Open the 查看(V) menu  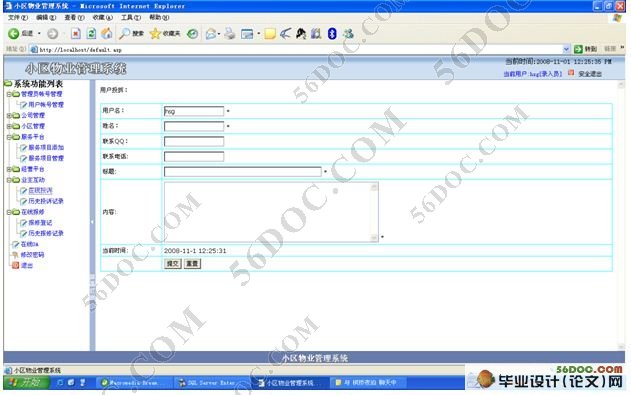[x=74, y=17]
